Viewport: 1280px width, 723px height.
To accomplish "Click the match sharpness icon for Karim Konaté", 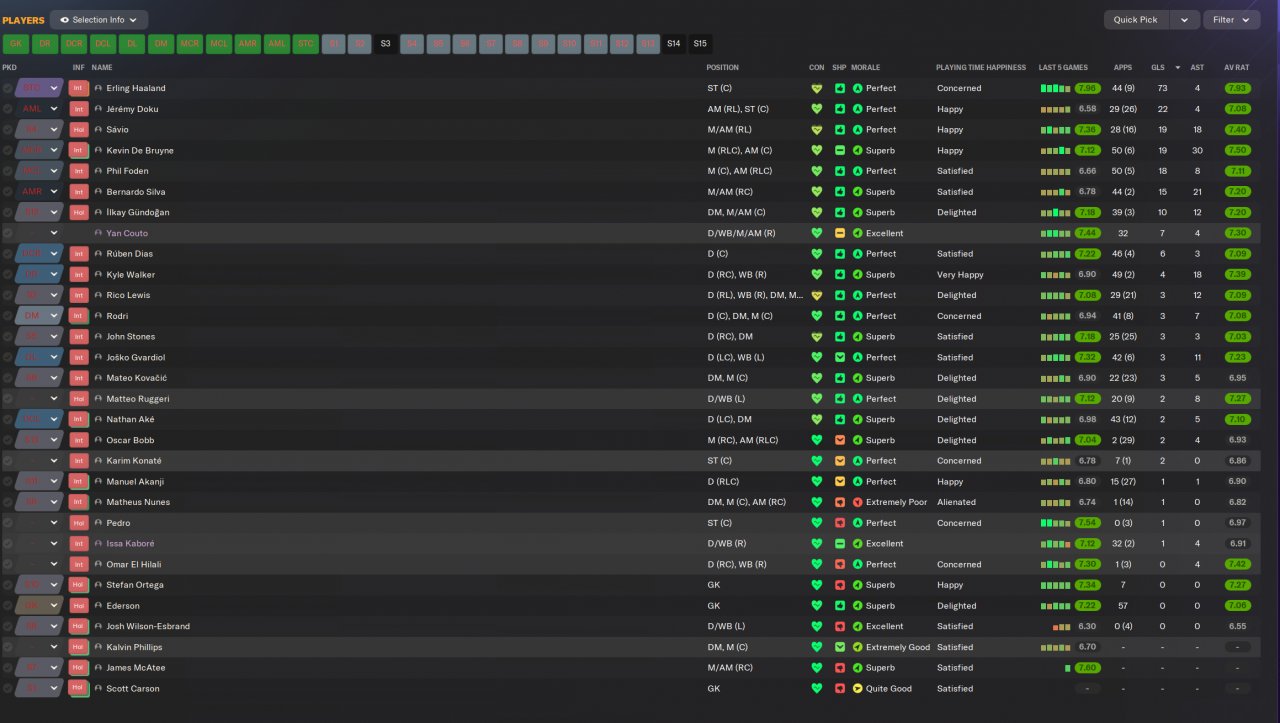I will click(x=840, y=461).
